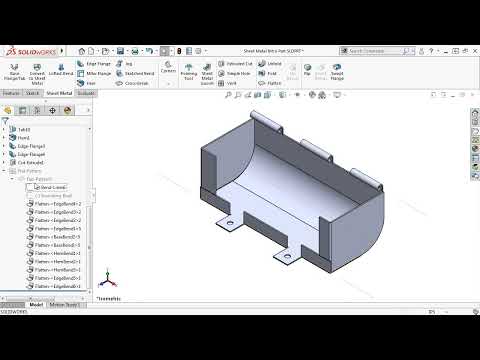Viewport: 480px width, 360px height.
Task: Click the Rebuild traffic light icon
Action: click(x=179, y=51)
